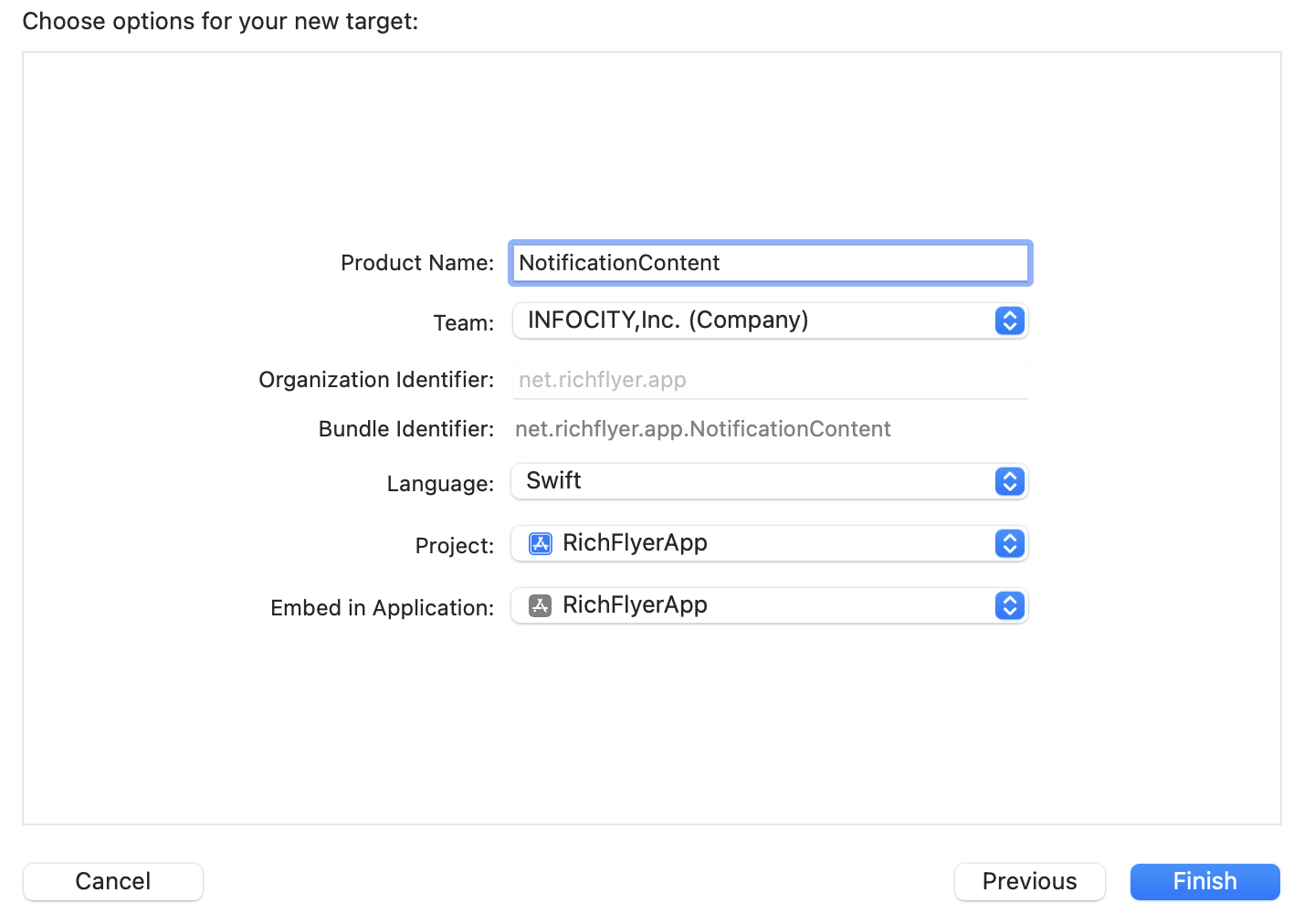Go back with the Previous button
The image size is (1304, 924).
tap(1030, 881)
